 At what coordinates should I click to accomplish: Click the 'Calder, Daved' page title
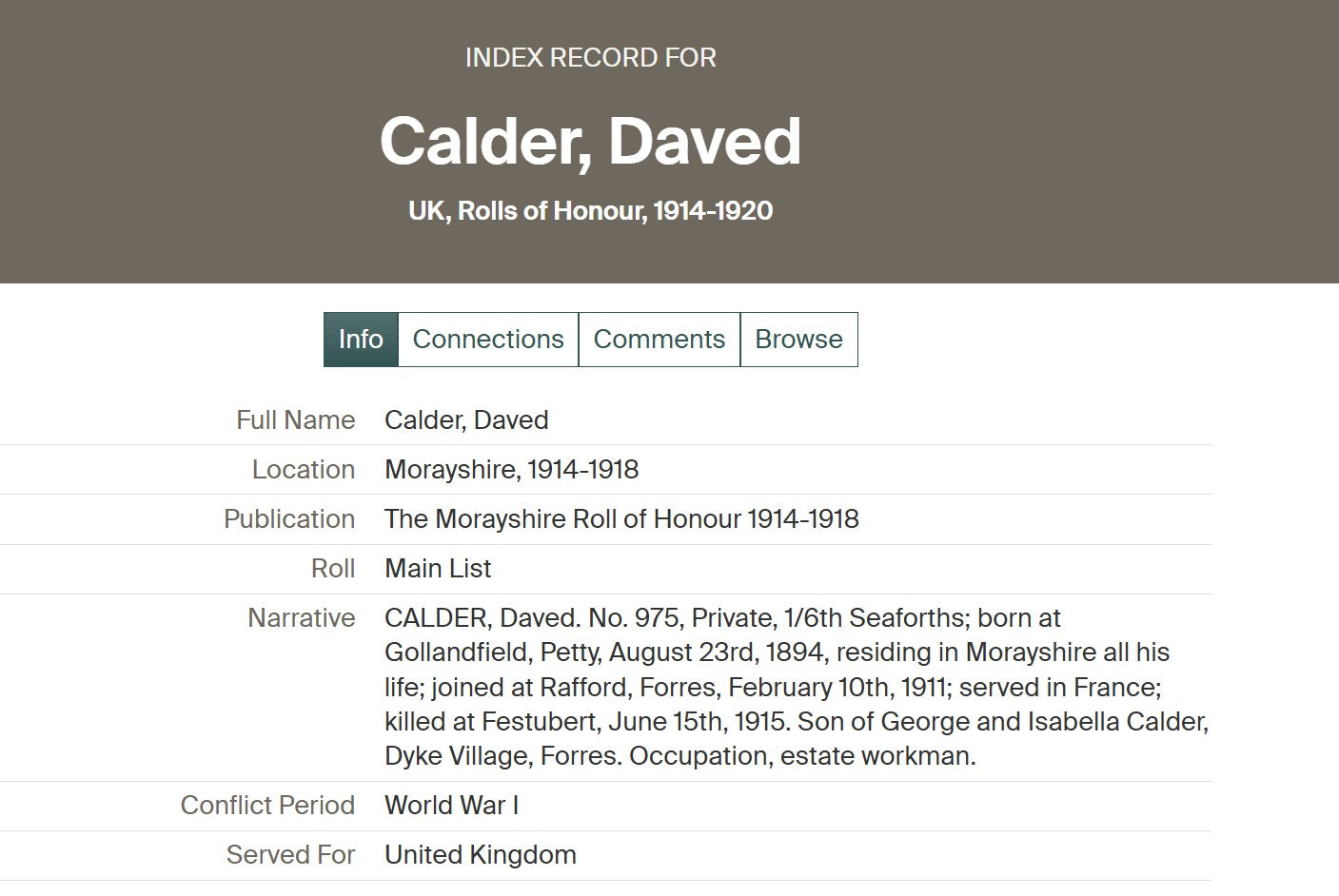(x=590, y=141)
